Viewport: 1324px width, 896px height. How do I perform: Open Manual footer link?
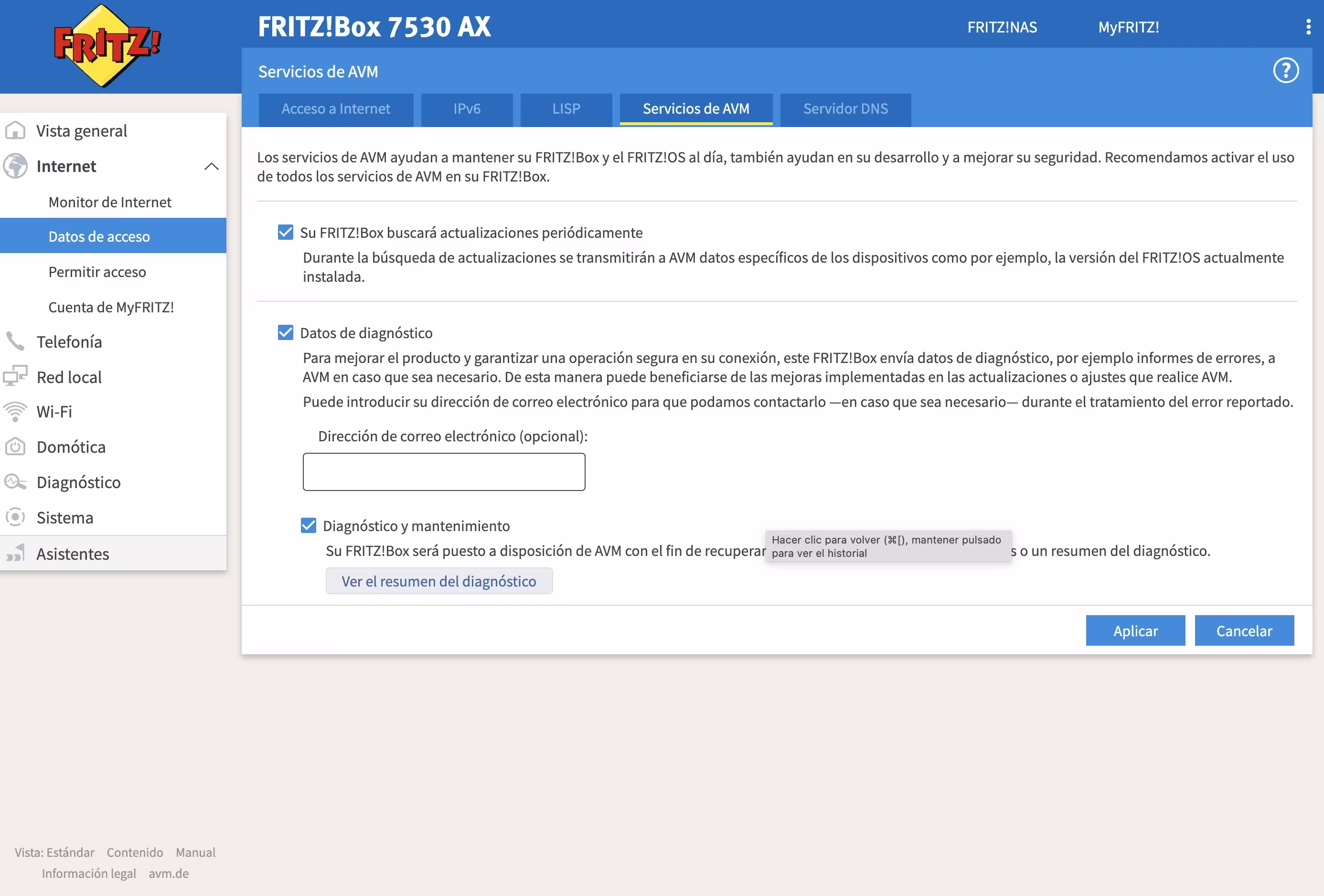195,852
